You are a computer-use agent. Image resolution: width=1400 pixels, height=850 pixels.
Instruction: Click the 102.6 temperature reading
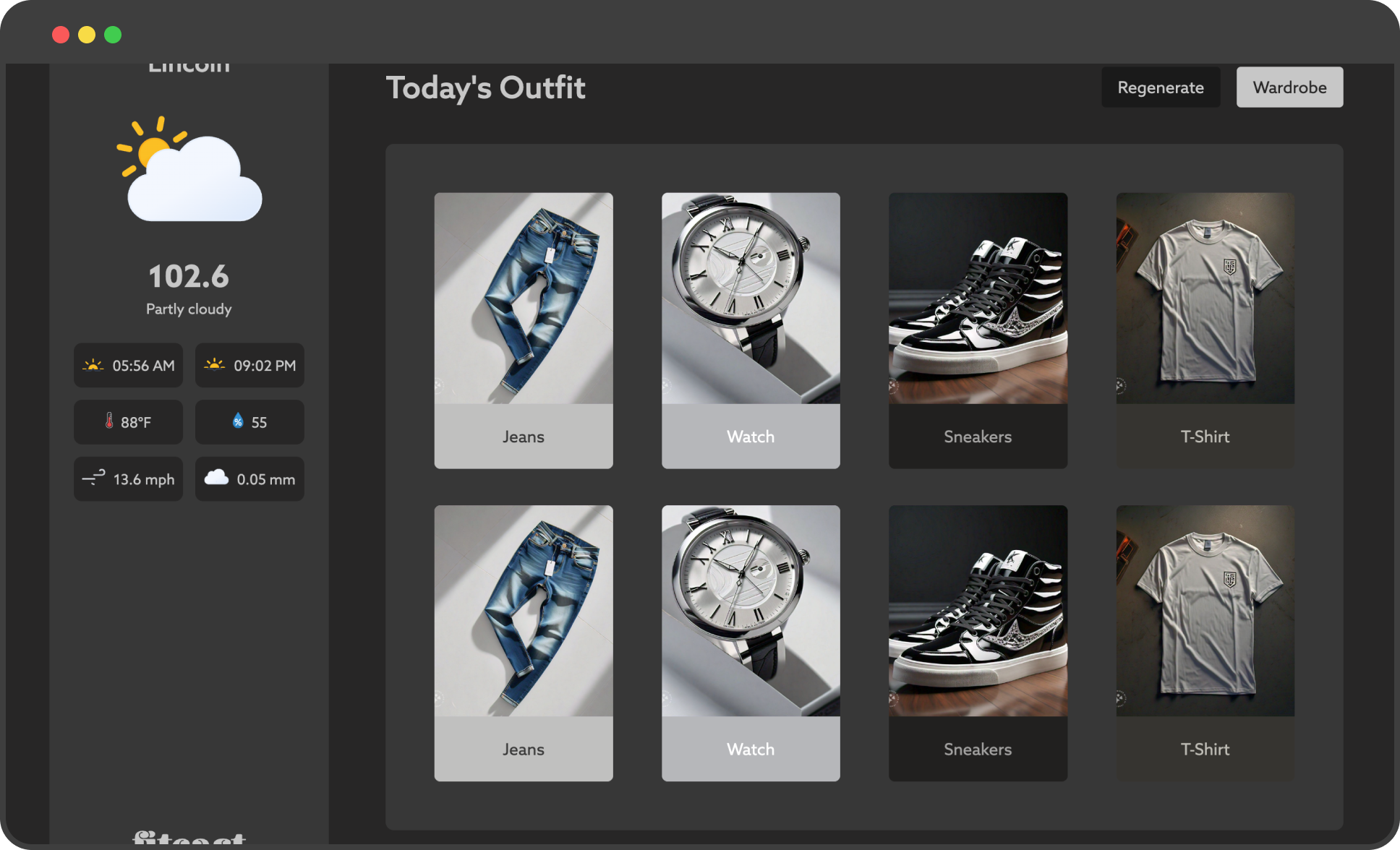click(189, 277)
